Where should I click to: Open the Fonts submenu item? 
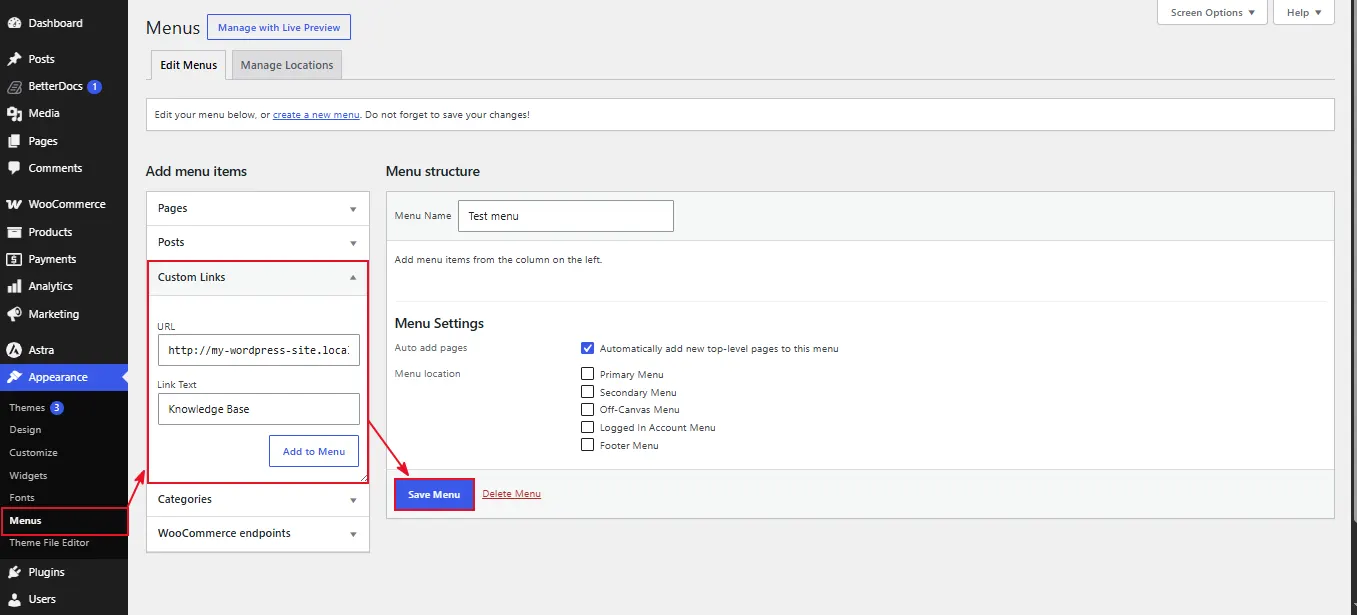[22, 497]
